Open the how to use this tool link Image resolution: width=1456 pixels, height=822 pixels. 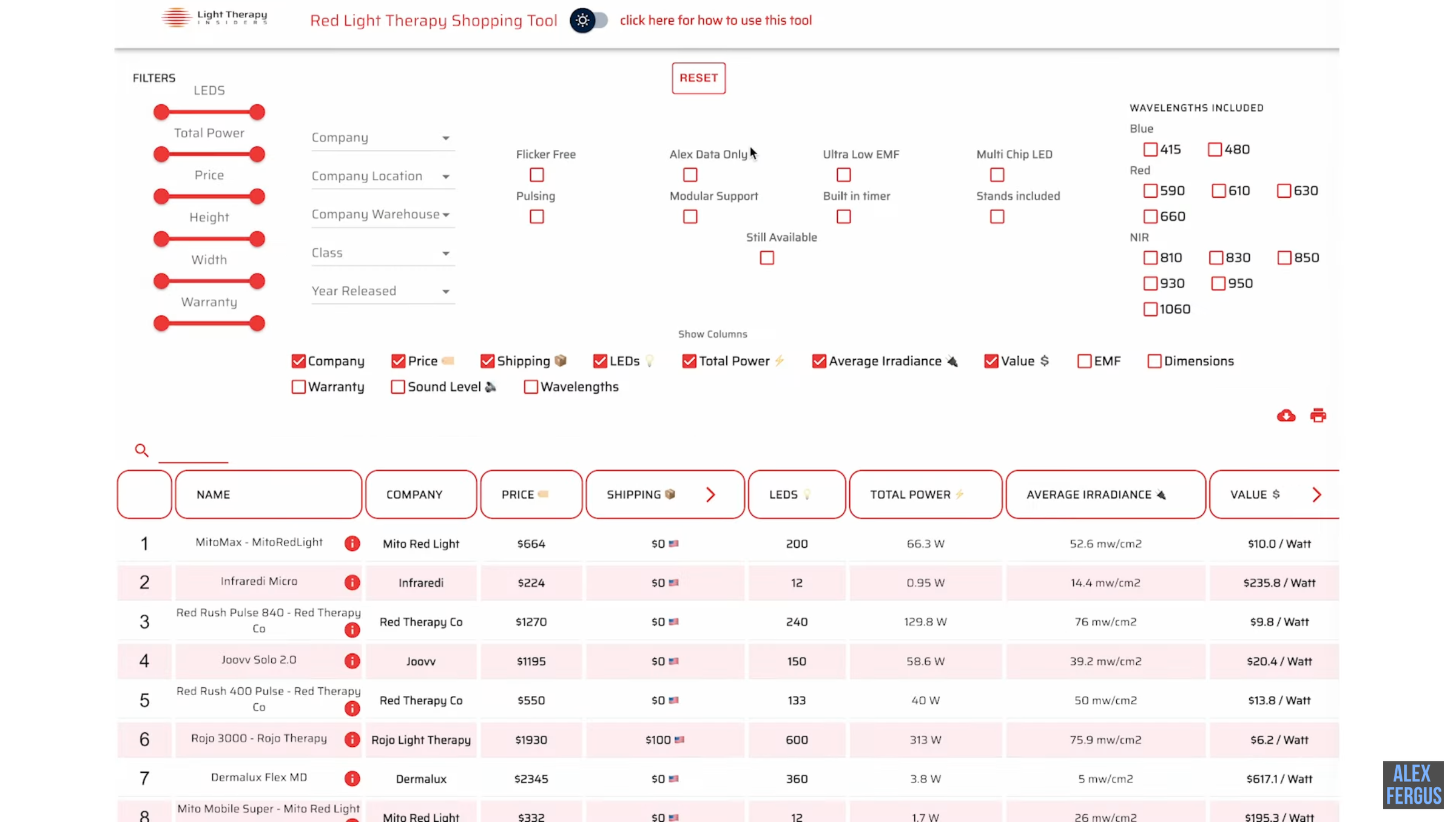coord(715,20)
